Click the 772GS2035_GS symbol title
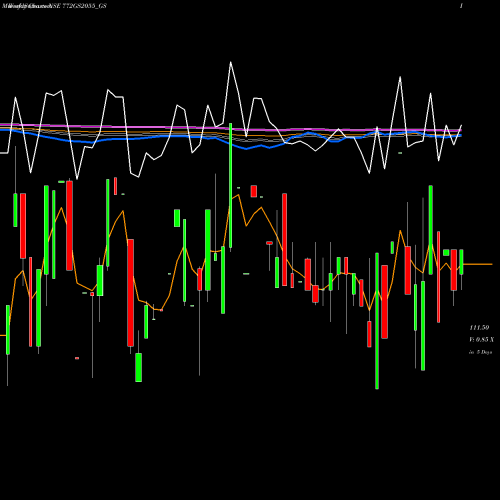Image resolution: width=500 pixels, height=500 pixels. [84, 6]
